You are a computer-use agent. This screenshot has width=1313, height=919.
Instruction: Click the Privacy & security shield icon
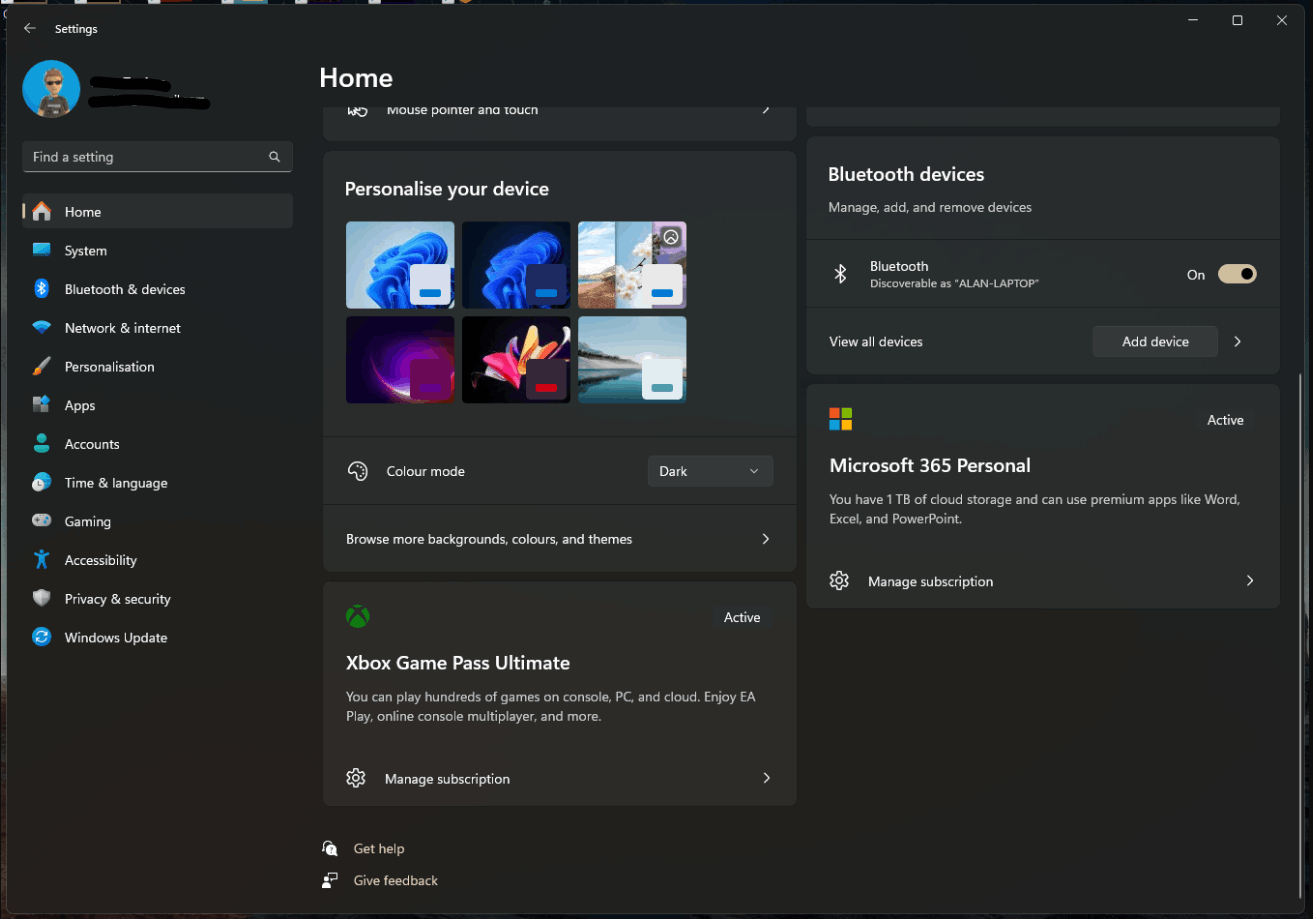(41, 598)
